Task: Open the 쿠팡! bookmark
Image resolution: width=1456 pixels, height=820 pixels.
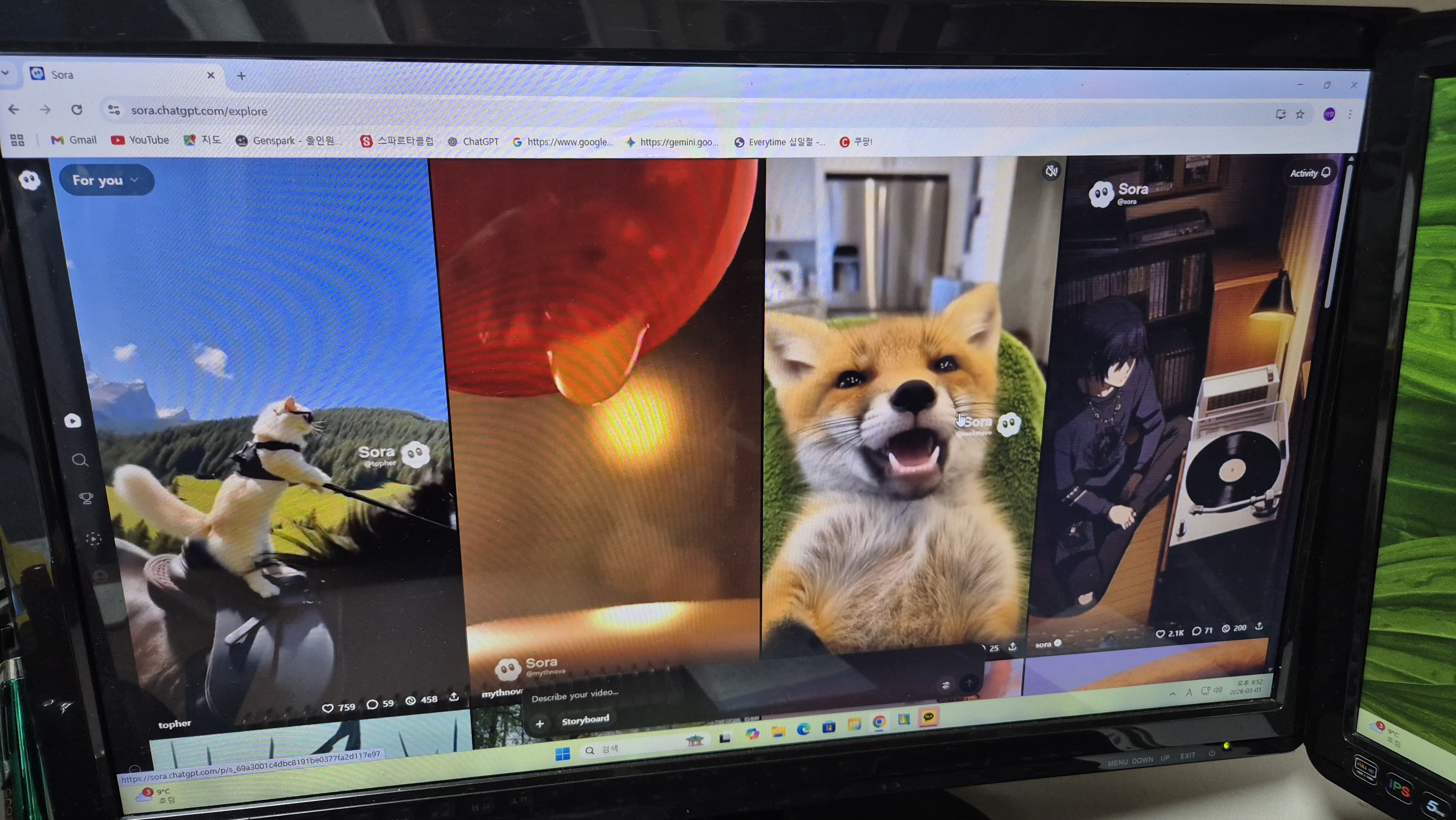Action: pos(856,142)
